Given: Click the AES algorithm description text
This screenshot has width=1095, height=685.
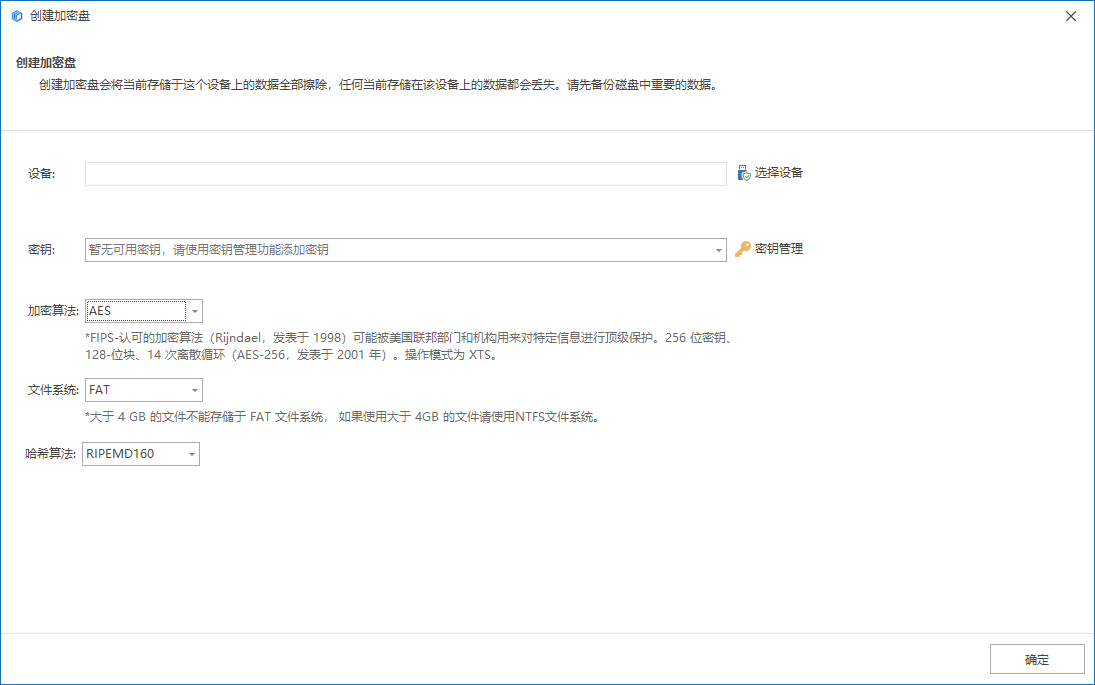Looking at the screenshot, I should point(410,346).
